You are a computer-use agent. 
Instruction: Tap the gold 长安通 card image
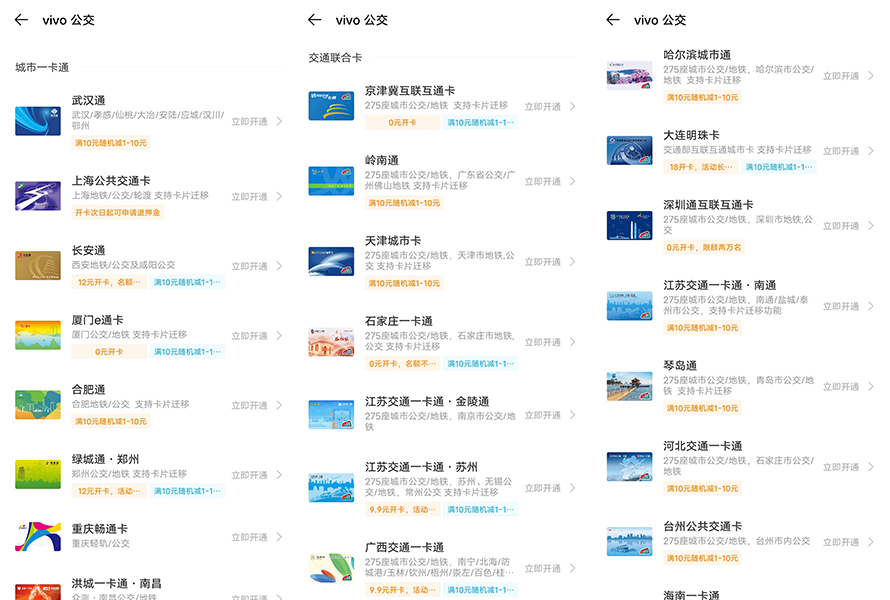point(38,265)
